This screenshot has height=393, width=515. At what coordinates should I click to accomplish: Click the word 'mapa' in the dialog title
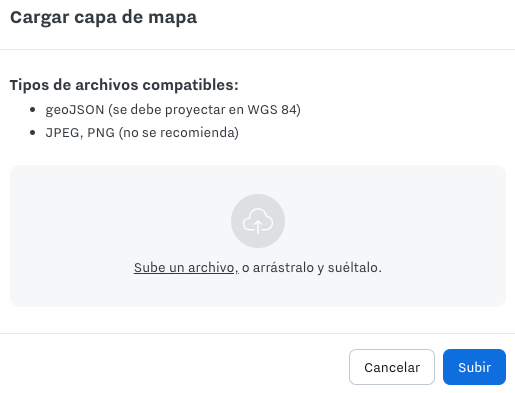click(172, 17)
